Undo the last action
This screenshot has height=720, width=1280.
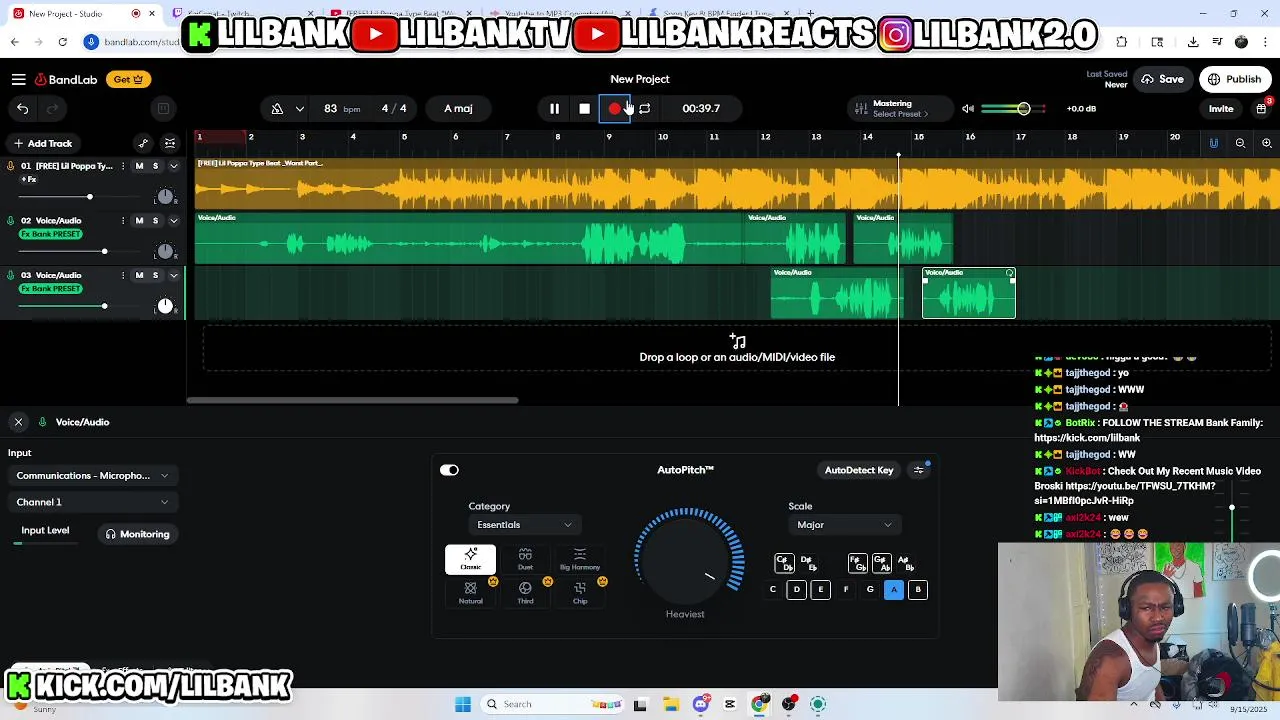tap(22, 108)
